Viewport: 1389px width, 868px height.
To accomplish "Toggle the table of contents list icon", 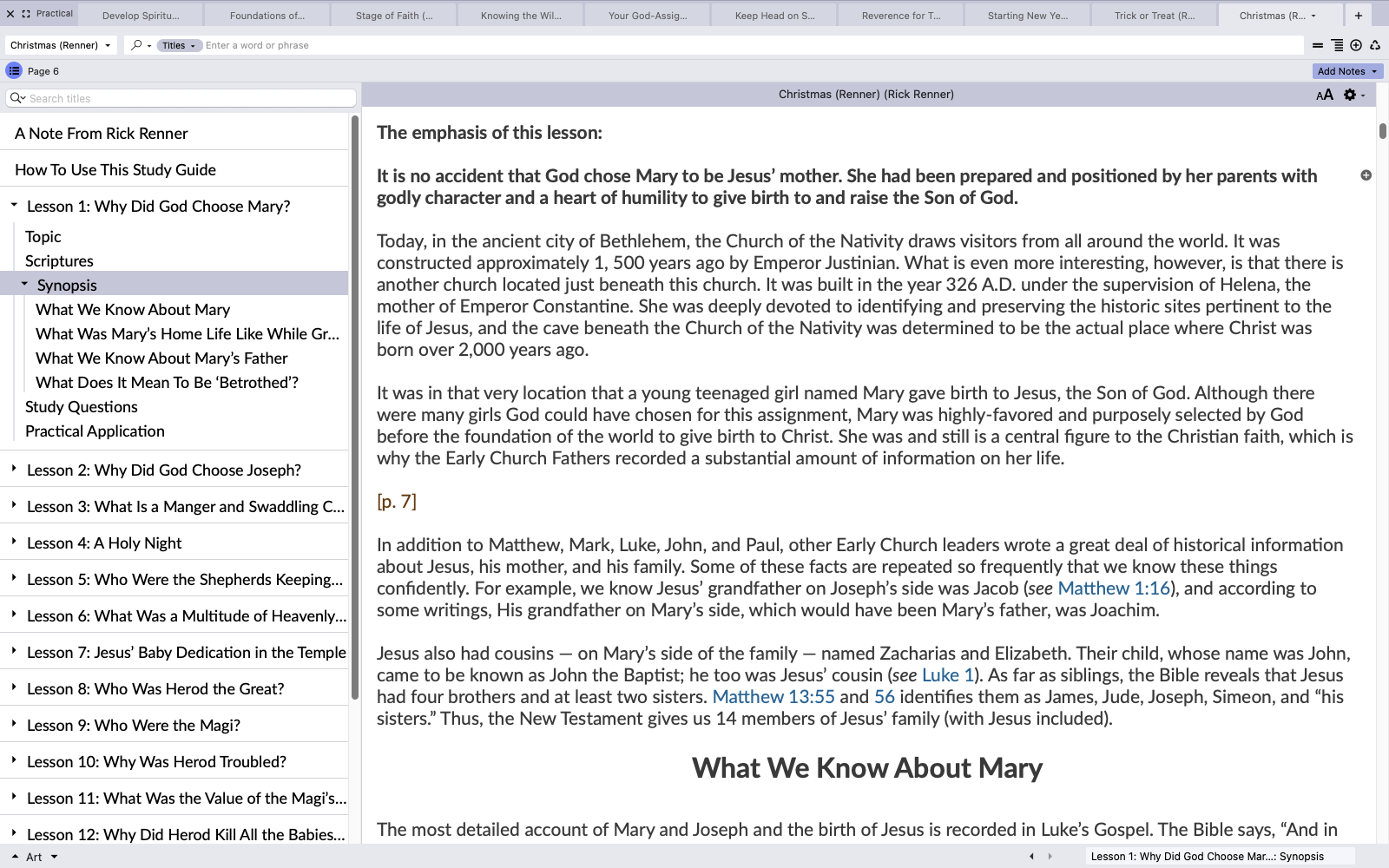I will (x=14, y=71).
